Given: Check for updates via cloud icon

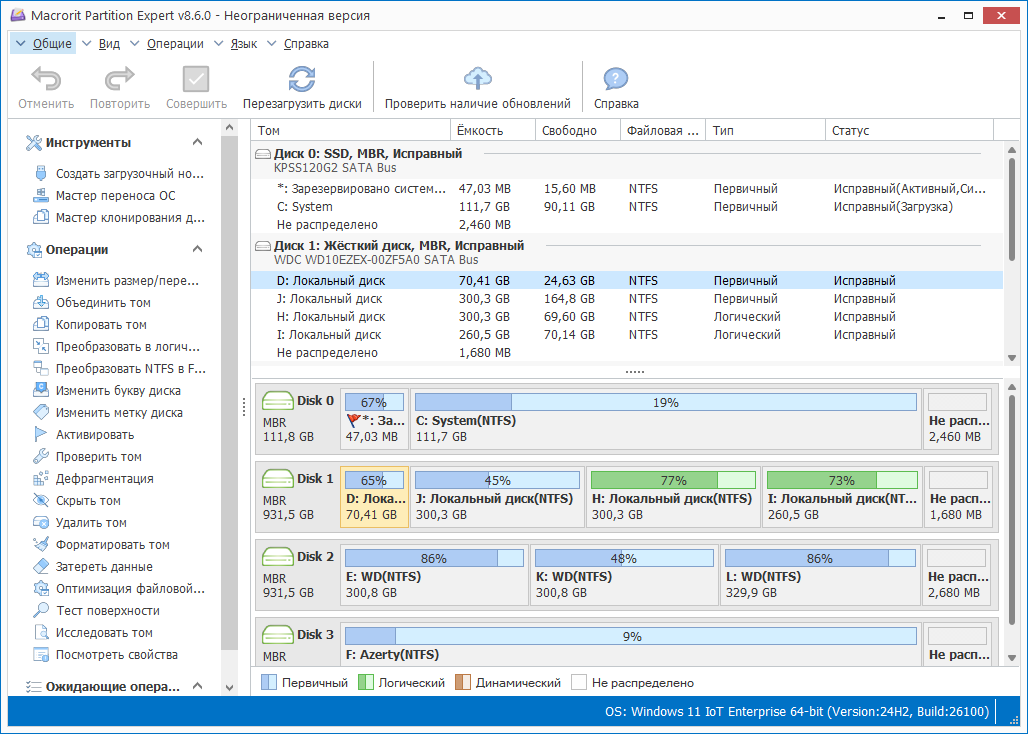Looking at the screenshot, I should 477,79.
